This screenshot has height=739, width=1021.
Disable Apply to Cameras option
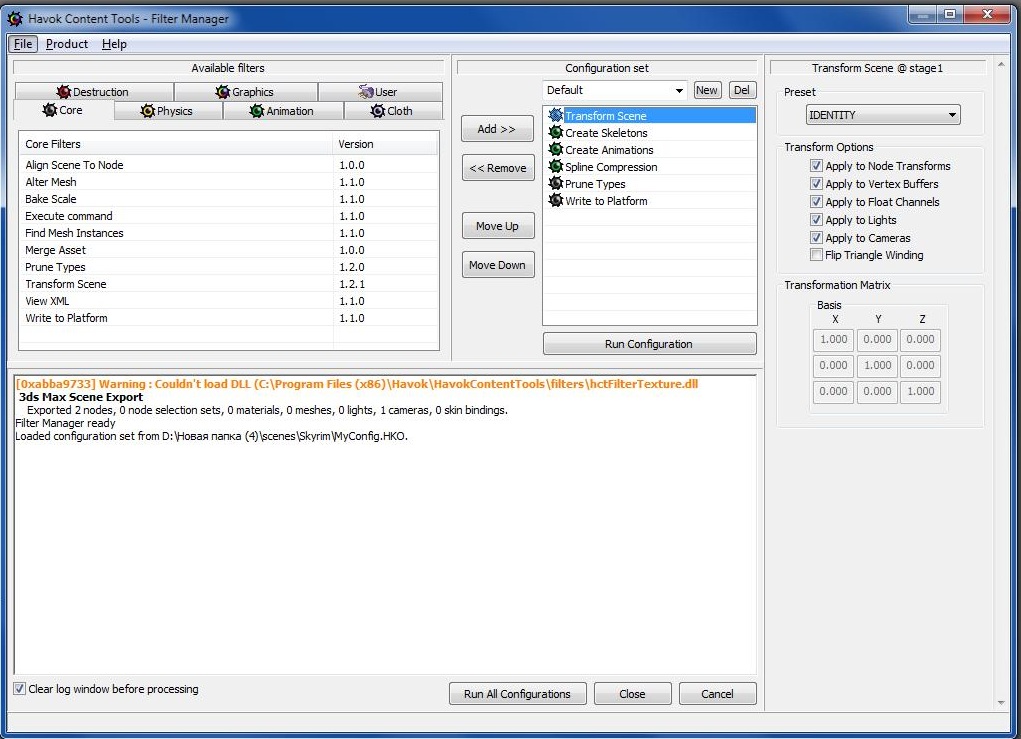click(816, 238)
